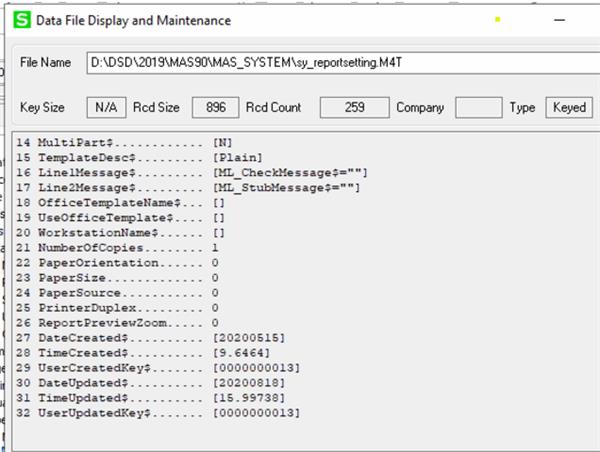Click the [15.99738] time updated value

click(249, 398)
